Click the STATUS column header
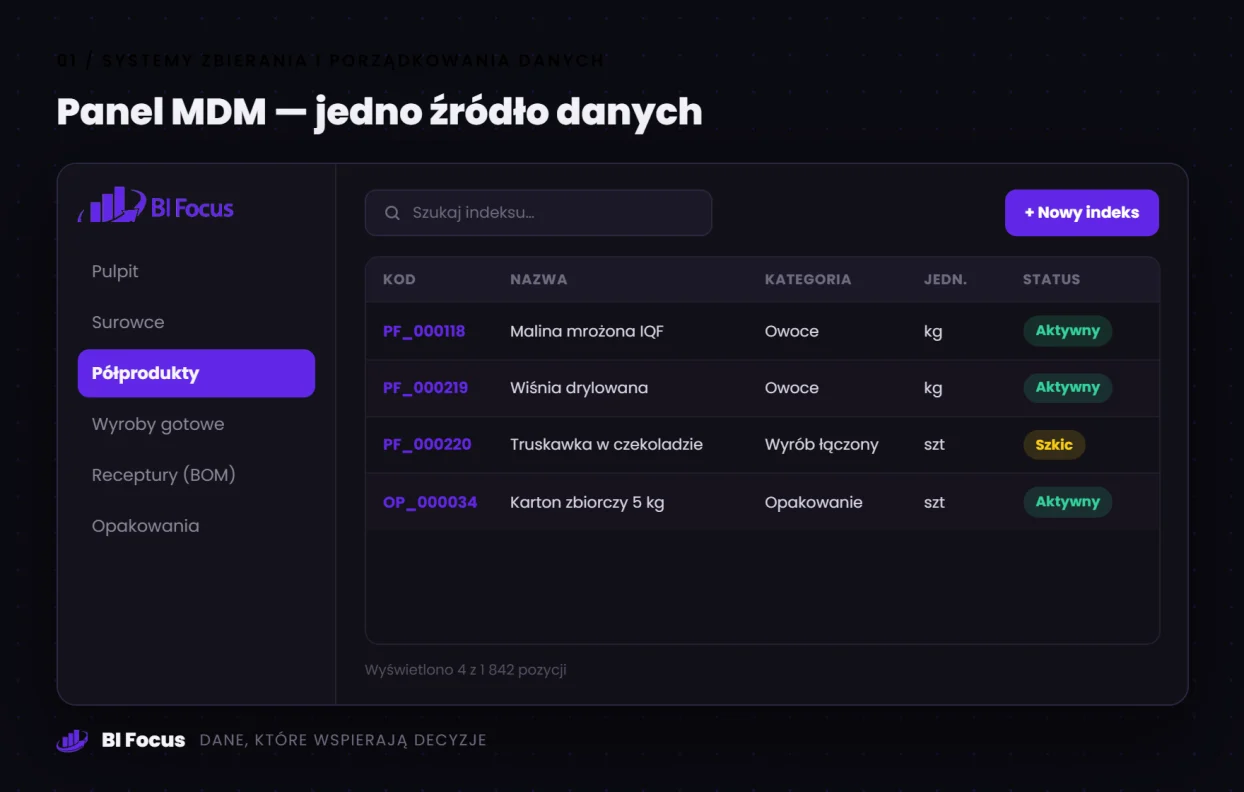Image resolution: width=1244 pixels, height=792 pixels. pyautogui.click(x=1051, y=279)
